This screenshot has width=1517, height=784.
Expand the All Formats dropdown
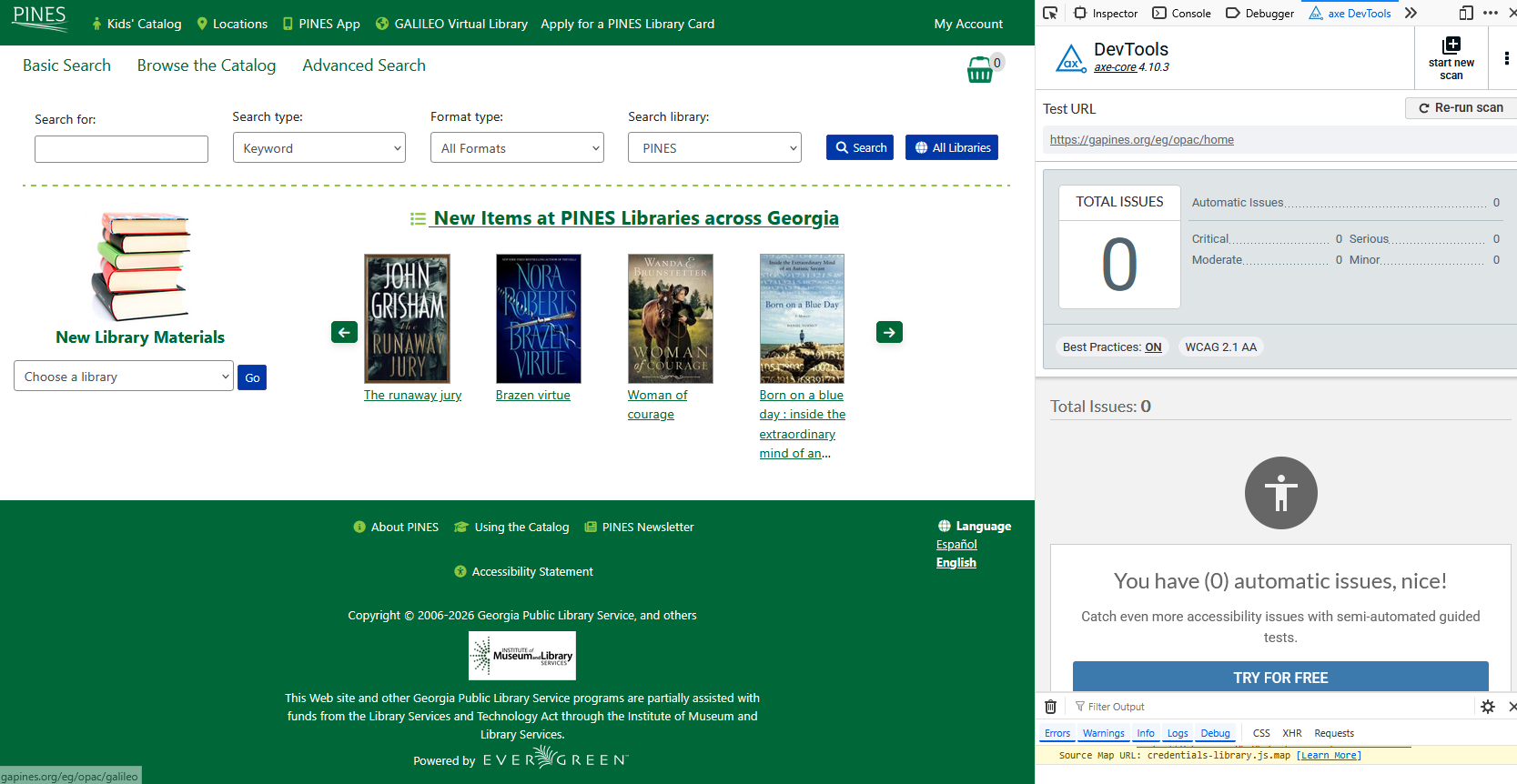coord(517,148)
